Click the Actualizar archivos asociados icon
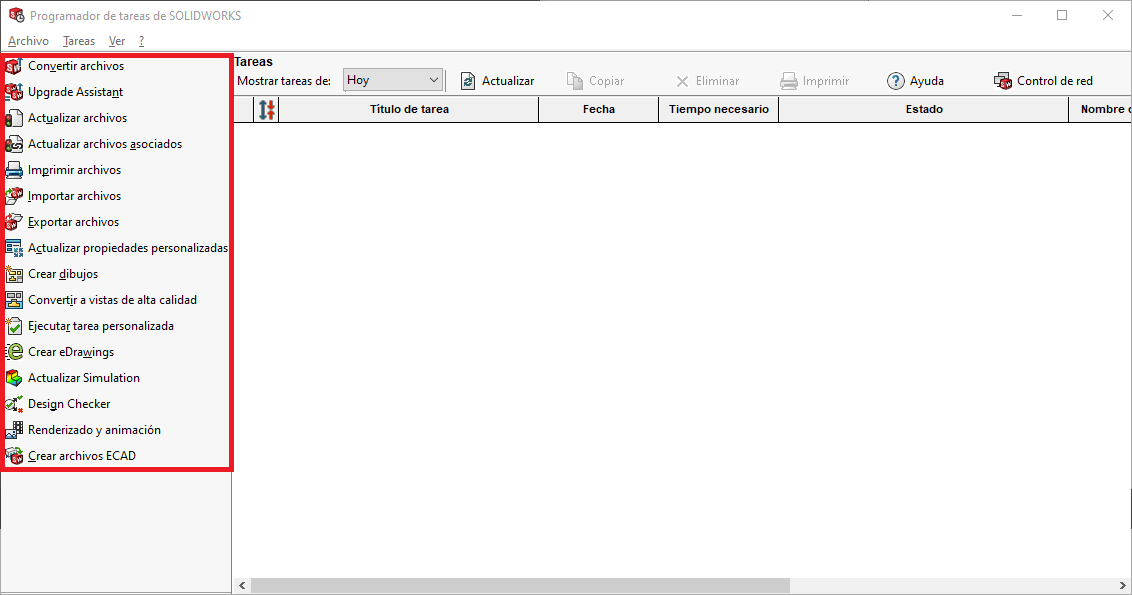Viewport: 1132px width, 595px height. pos(14,144)
